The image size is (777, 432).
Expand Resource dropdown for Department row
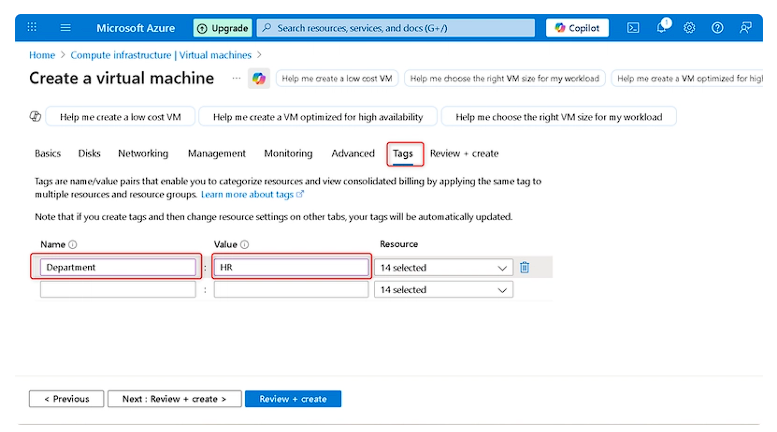coord(444,268)
